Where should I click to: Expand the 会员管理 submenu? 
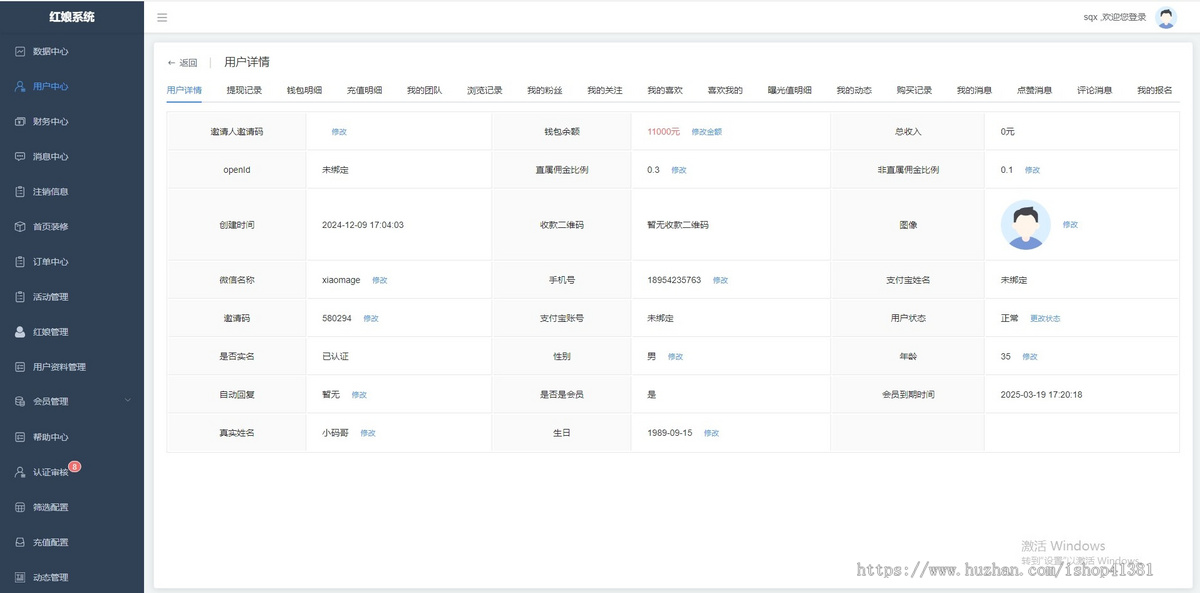coord(72,401)
